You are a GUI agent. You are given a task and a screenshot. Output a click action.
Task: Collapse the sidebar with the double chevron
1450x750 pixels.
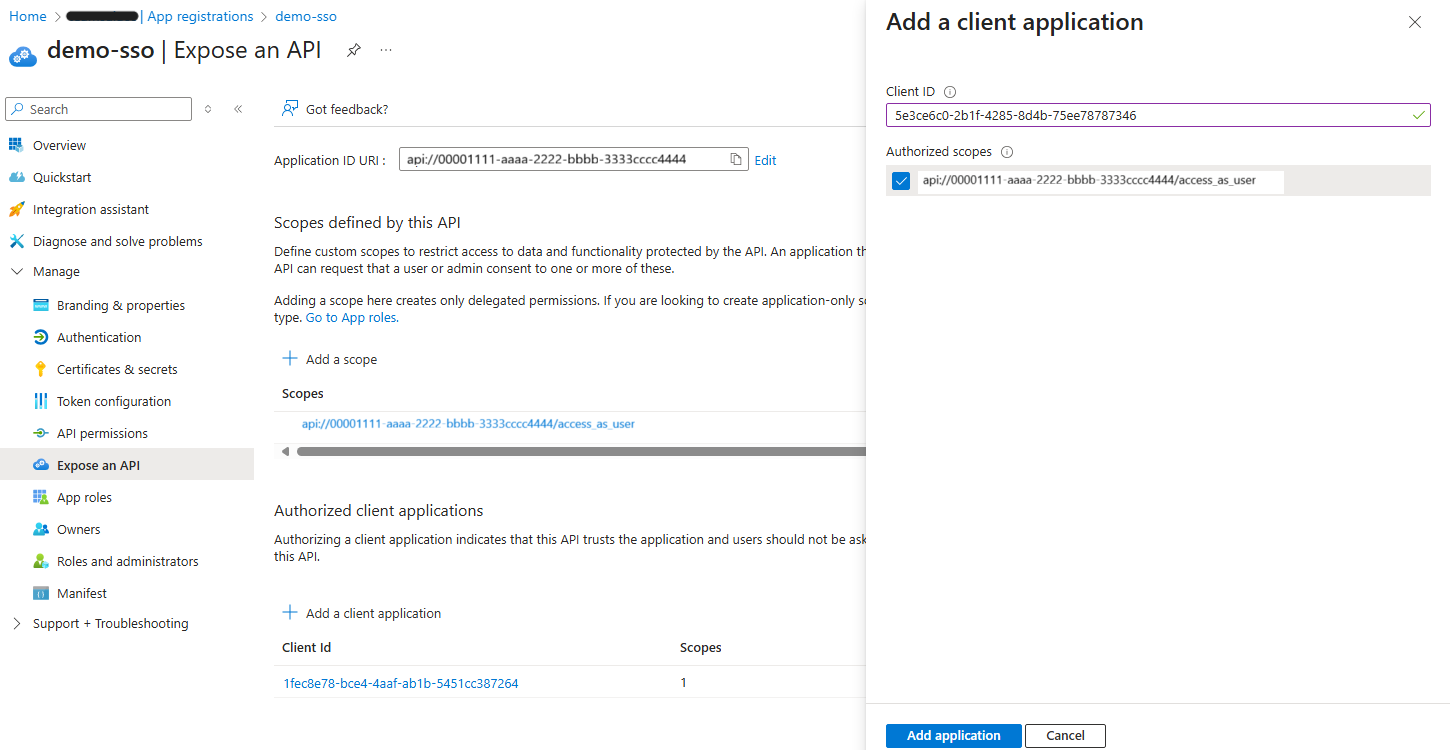(238, 109)
